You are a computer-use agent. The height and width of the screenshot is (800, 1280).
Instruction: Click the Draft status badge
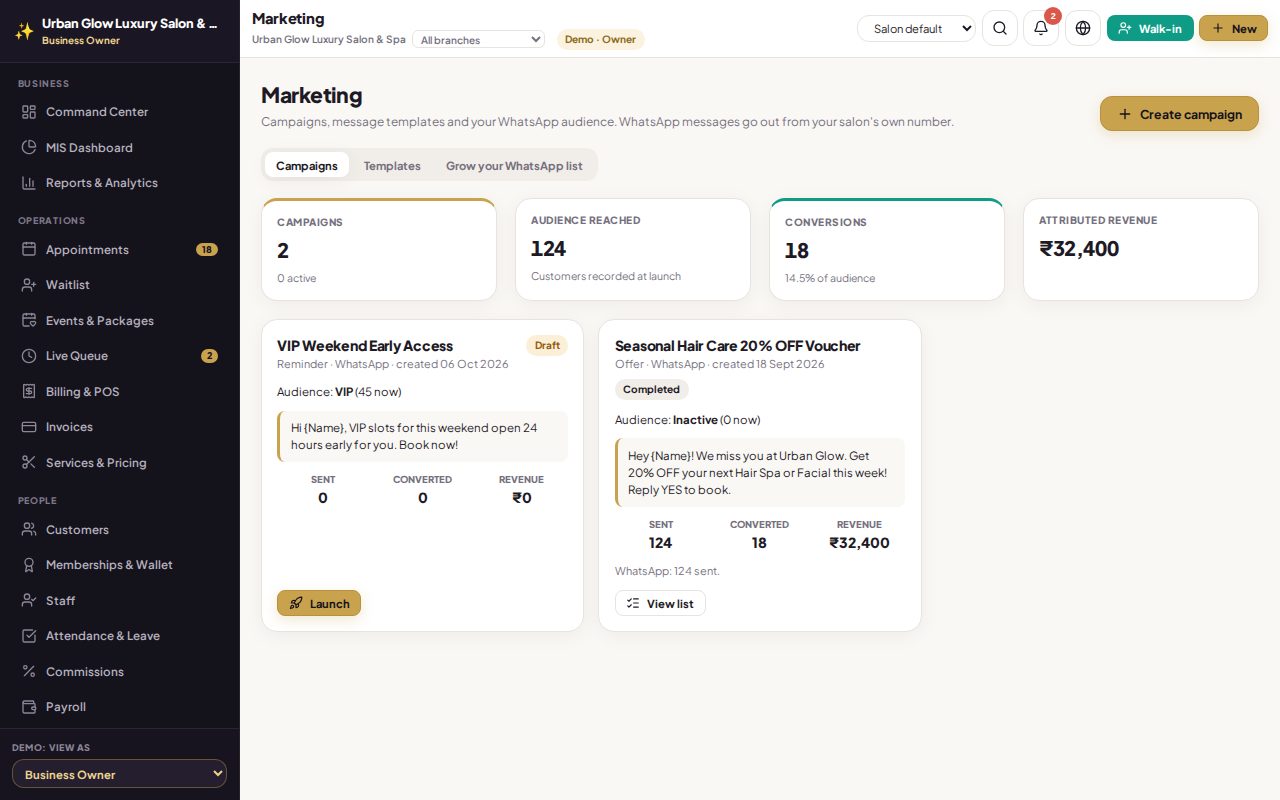547,345
